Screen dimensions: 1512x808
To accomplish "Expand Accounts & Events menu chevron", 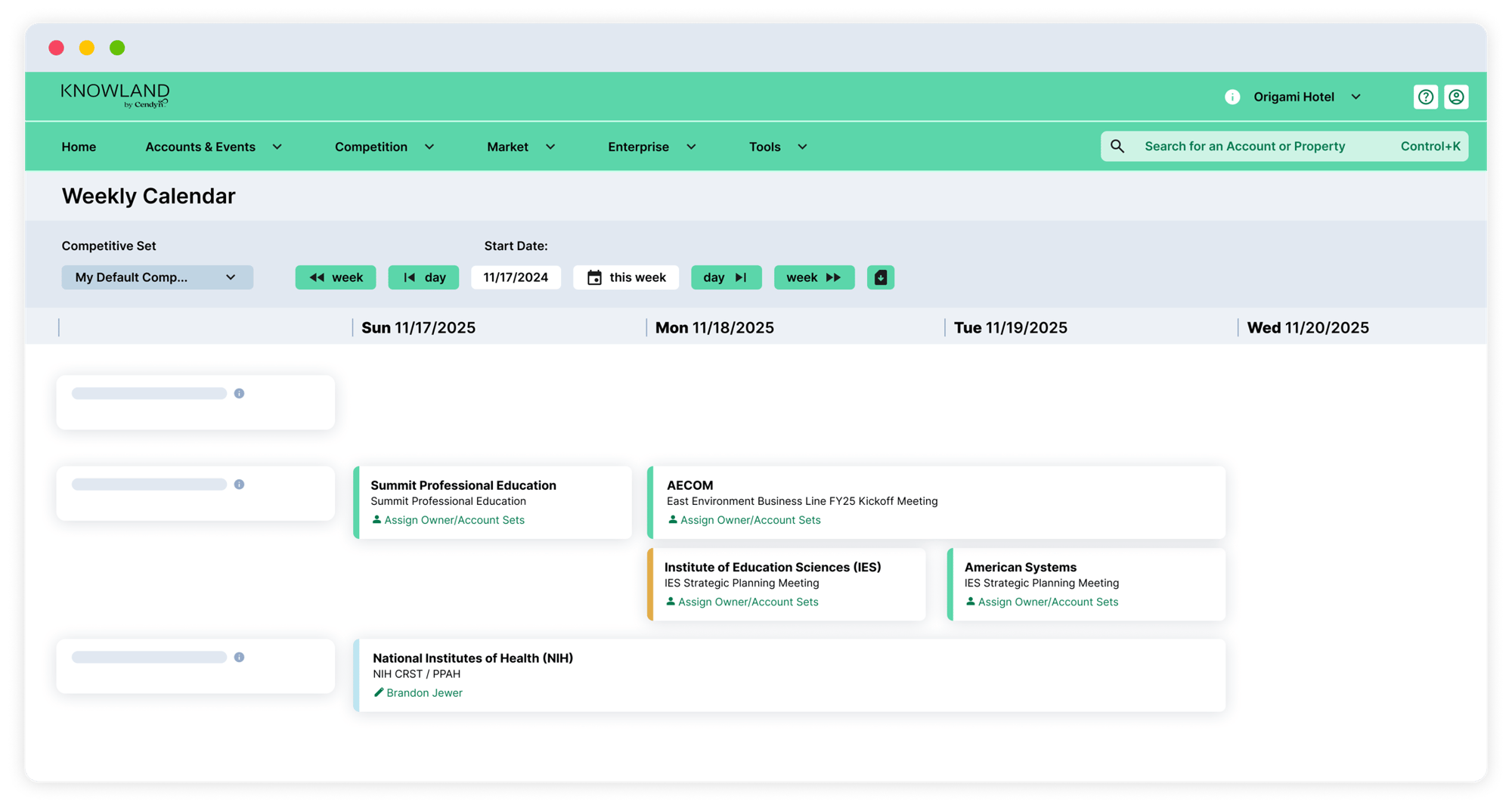I will point(277,147).
